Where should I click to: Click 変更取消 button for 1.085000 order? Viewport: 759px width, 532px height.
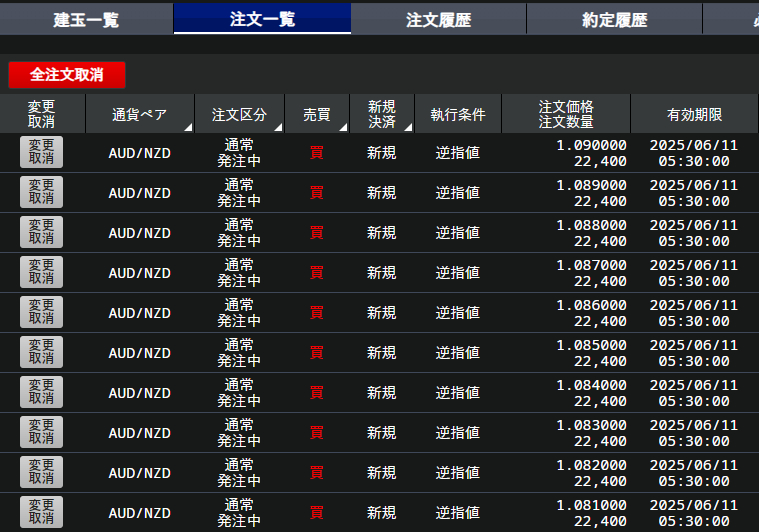41,352
